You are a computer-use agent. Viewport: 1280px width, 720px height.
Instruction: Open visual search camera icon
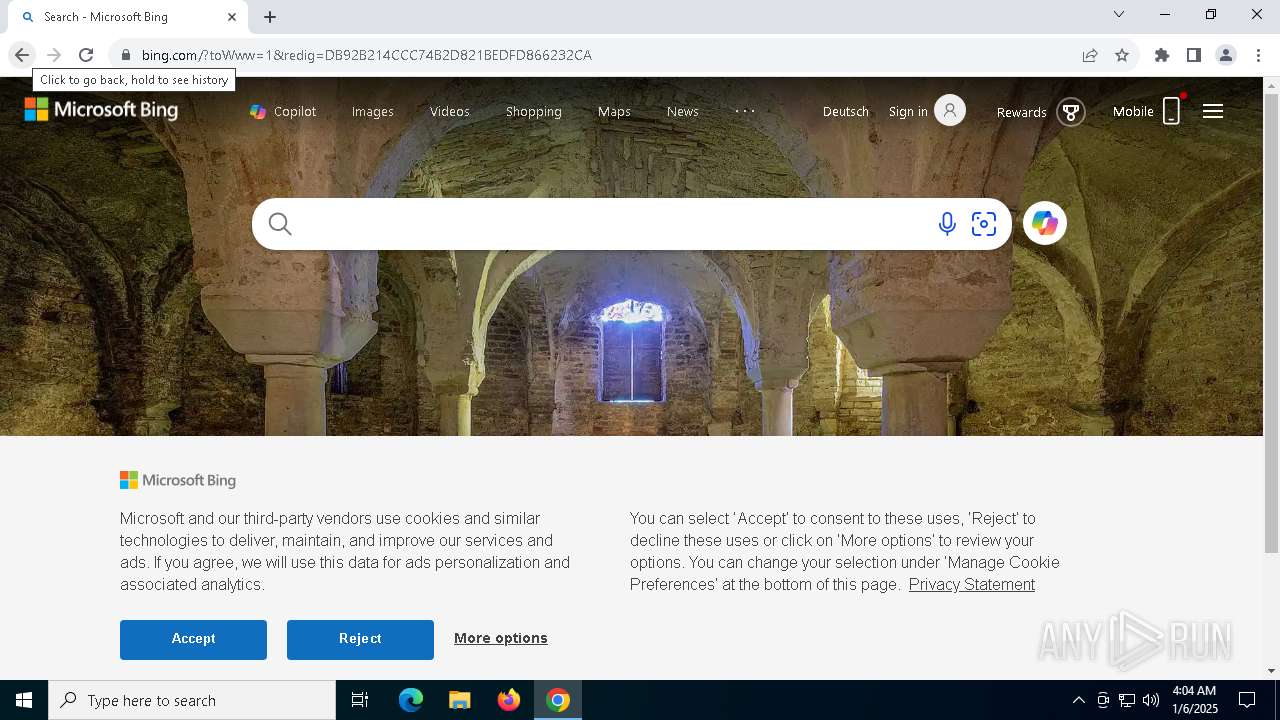pos(984,224)
